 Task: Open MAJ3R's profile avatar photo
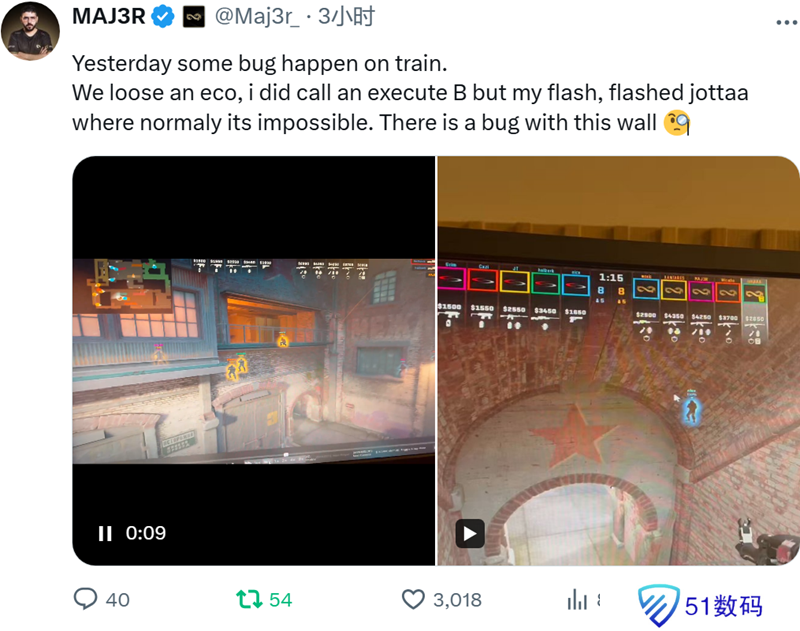[30, 31]
